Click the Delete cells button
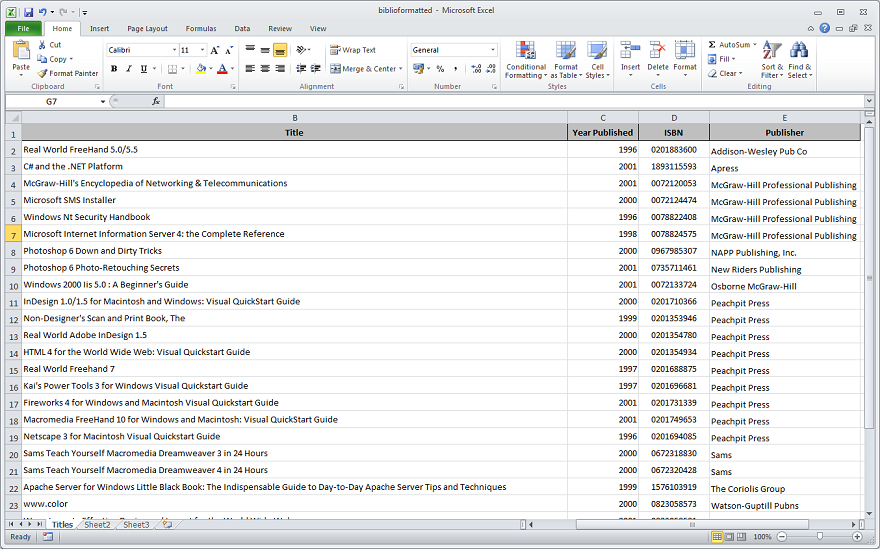The width and height of the screenshot is (880, 549). (x=658, y=60)
